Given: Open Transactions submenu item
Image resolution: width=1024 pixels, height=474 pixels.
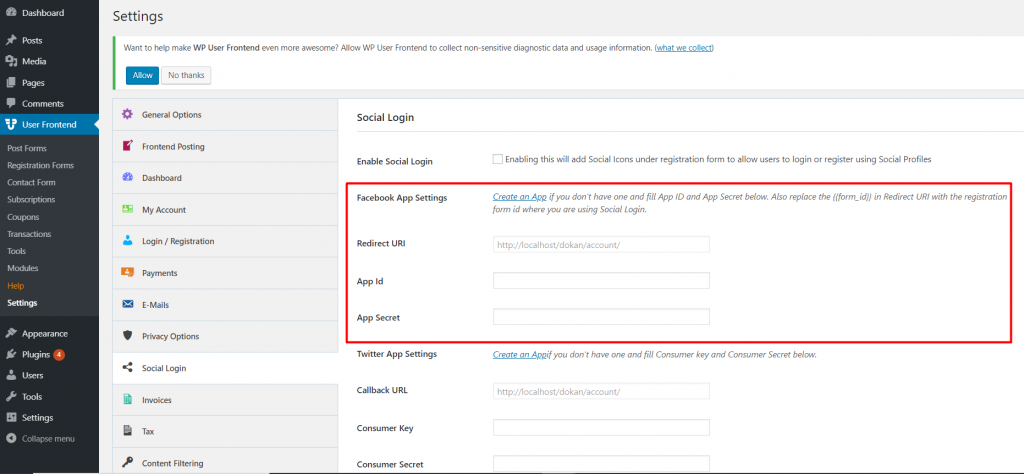Looking at the screenshot, I should pyautogui.click(x=29, y=234).
